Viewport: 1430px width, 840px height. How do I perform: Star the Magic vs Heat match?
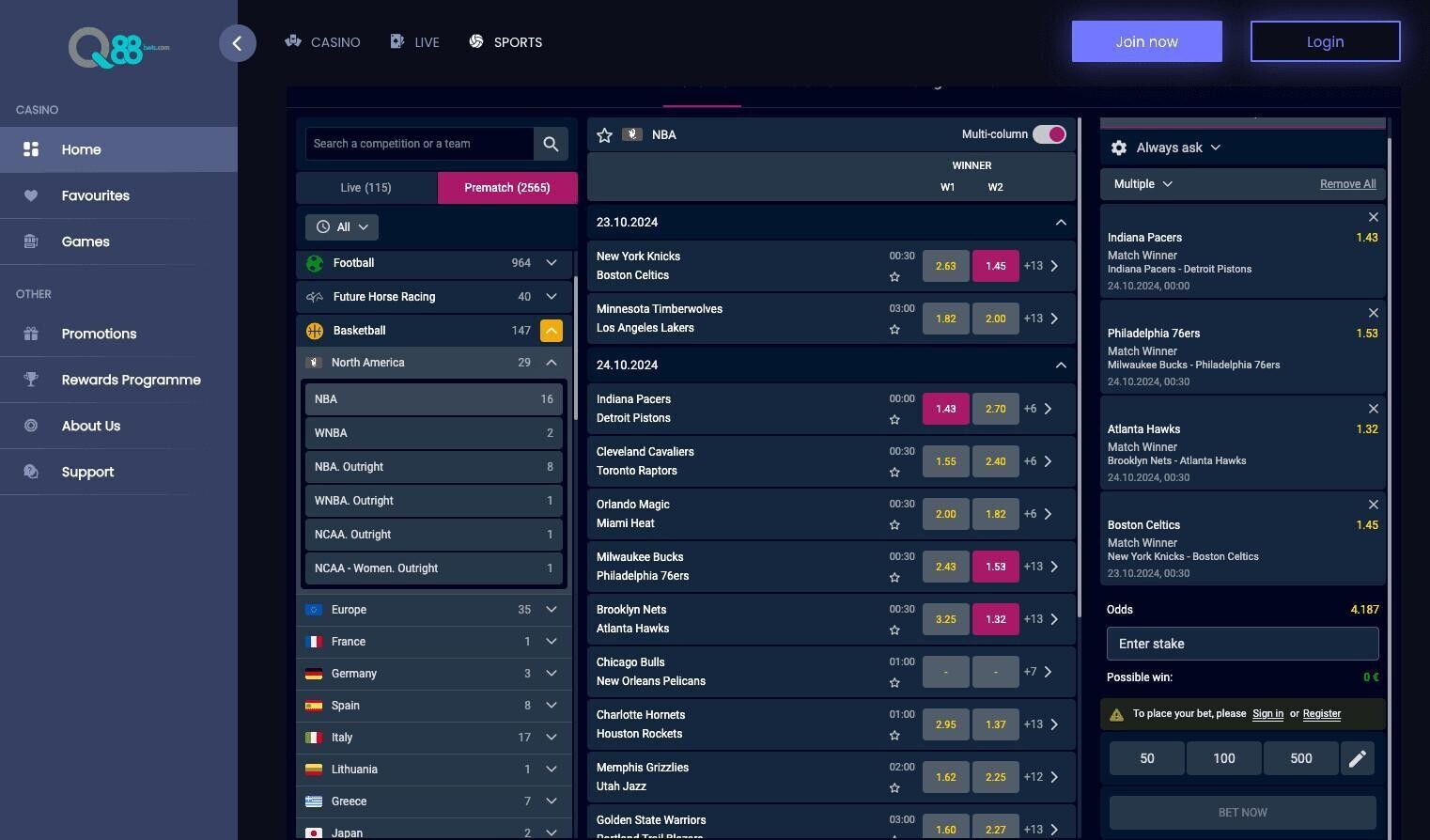tap(894, 524)
